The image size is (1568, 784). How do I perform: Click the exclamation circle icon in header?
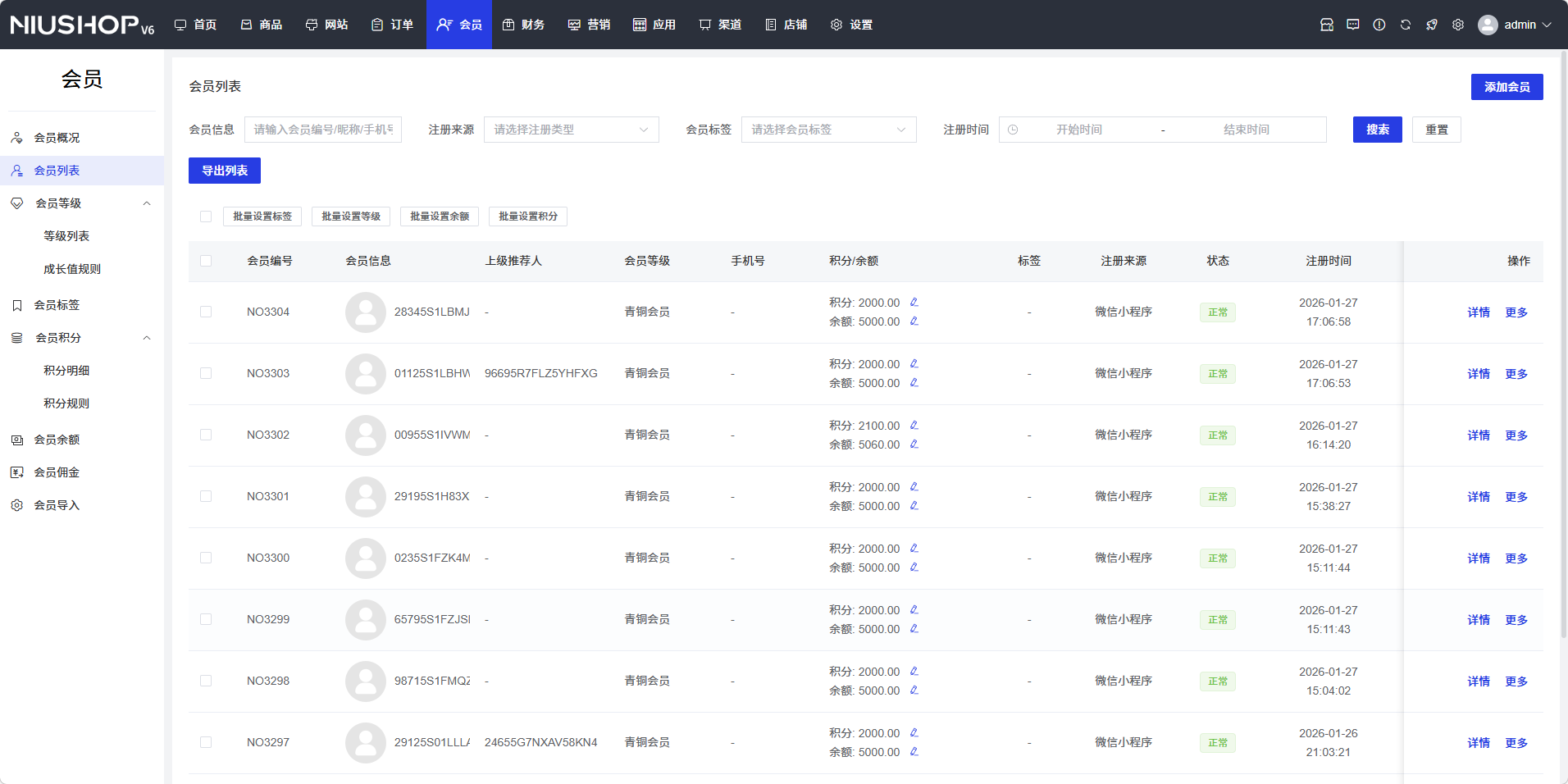pyautogui.click(x=1379, y=25)
